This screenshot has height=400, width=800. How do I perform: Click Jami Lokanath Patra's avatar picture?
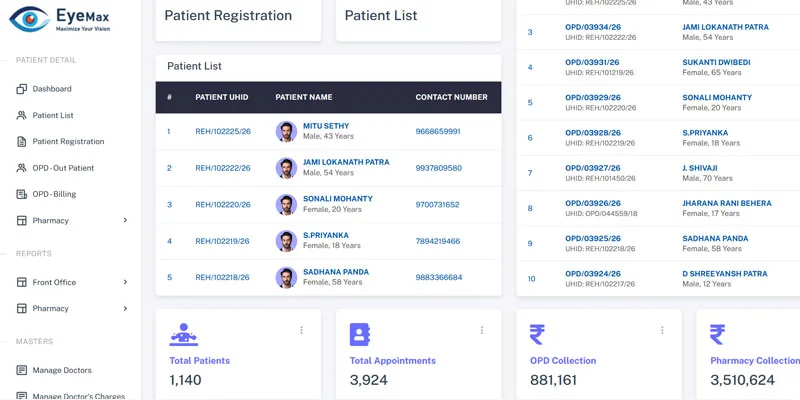(x=286, y=168)
